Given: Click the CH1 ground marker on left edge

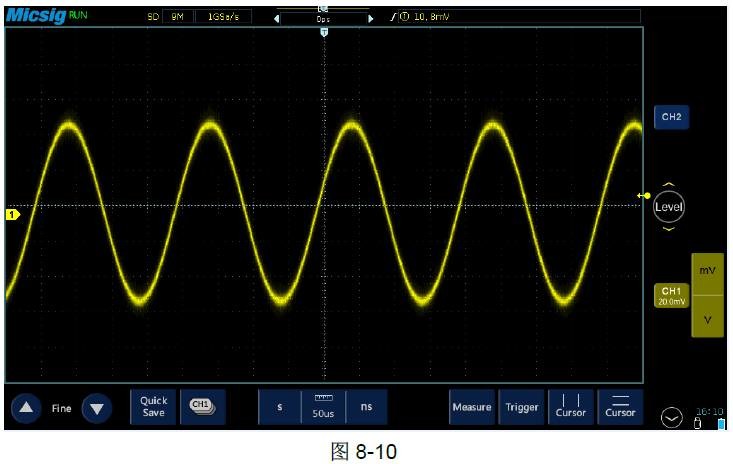Looking at the screenshot, I should coord(13,214).
